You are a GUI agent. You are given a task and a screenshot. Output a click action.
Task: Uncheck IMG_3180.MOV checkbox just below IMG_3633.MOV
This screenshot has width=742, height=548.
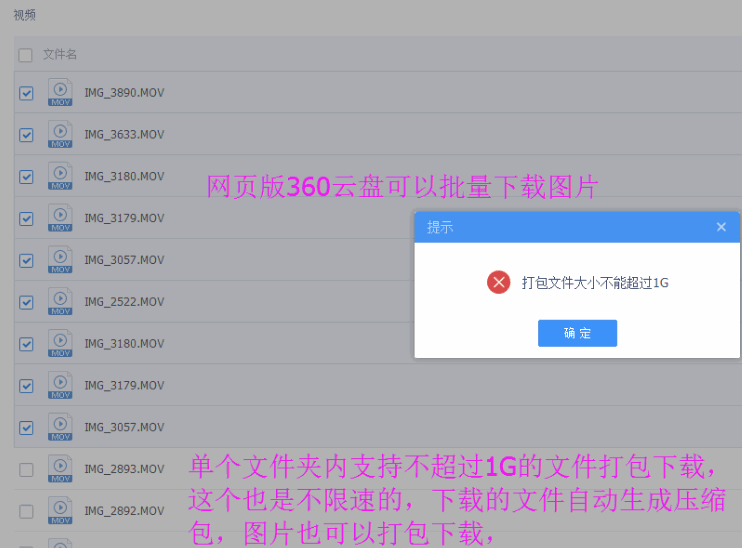(x=26, y=177)
